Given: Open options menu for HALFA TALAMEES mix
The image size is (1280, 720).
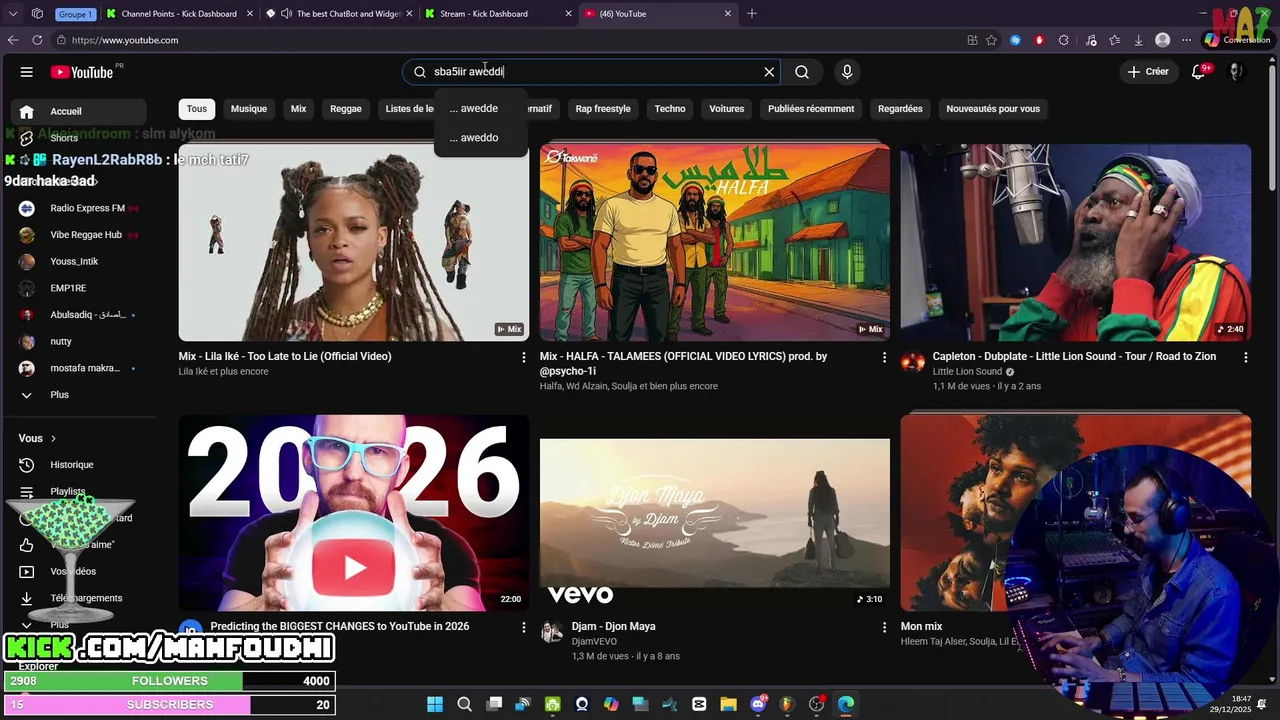Looking at the screenshot, I should point(884,357).
